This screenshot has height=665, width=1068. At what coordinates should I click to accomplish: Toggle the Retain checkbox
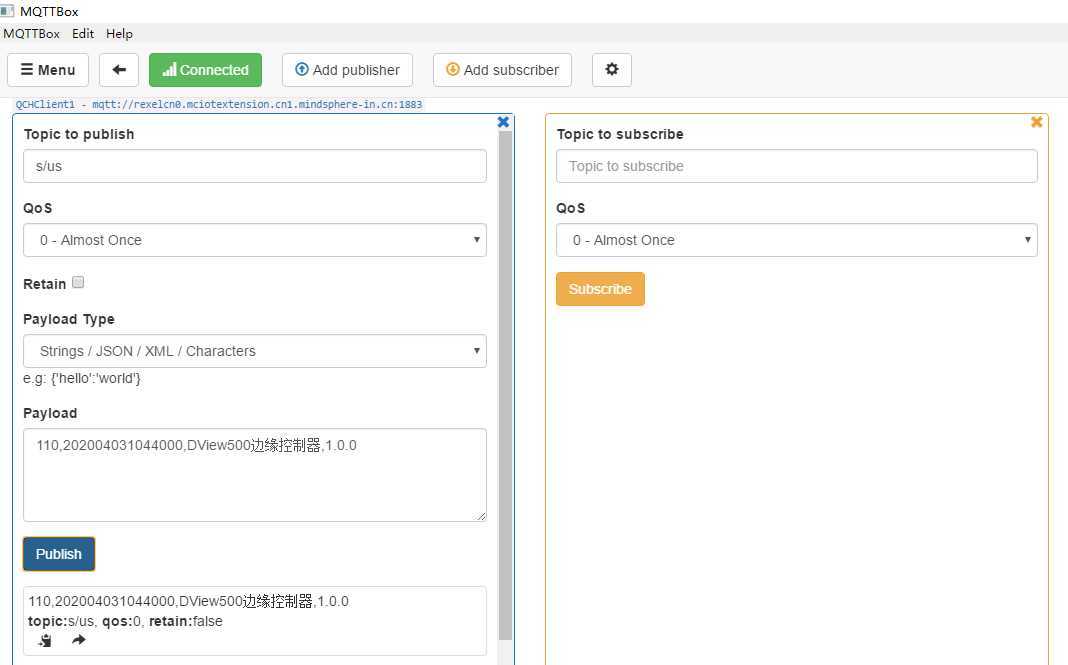pyautogui.click(x=78, y=283)
